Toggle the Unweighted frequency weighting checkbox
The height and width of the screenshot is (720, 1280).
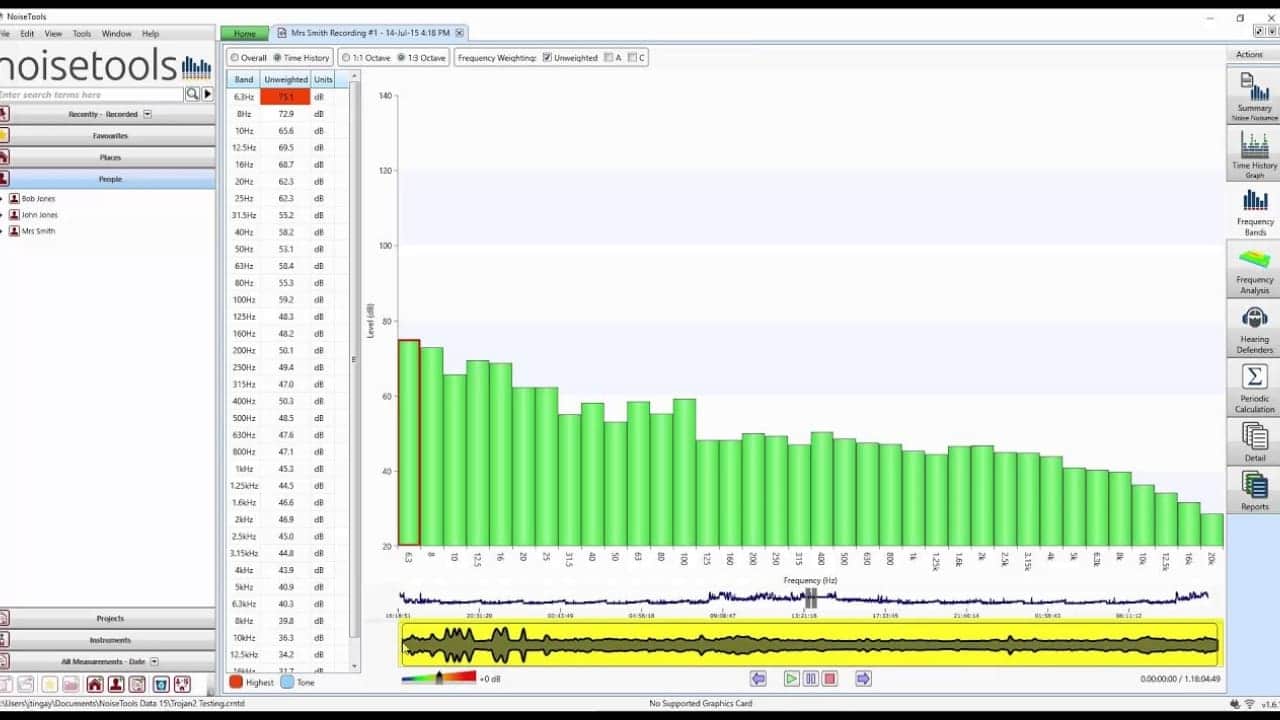pos(547,58)
